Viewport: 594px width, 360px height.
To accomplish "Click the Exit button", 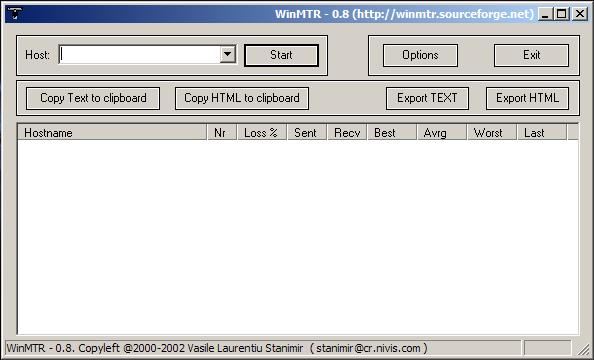I will click(531, 55).
